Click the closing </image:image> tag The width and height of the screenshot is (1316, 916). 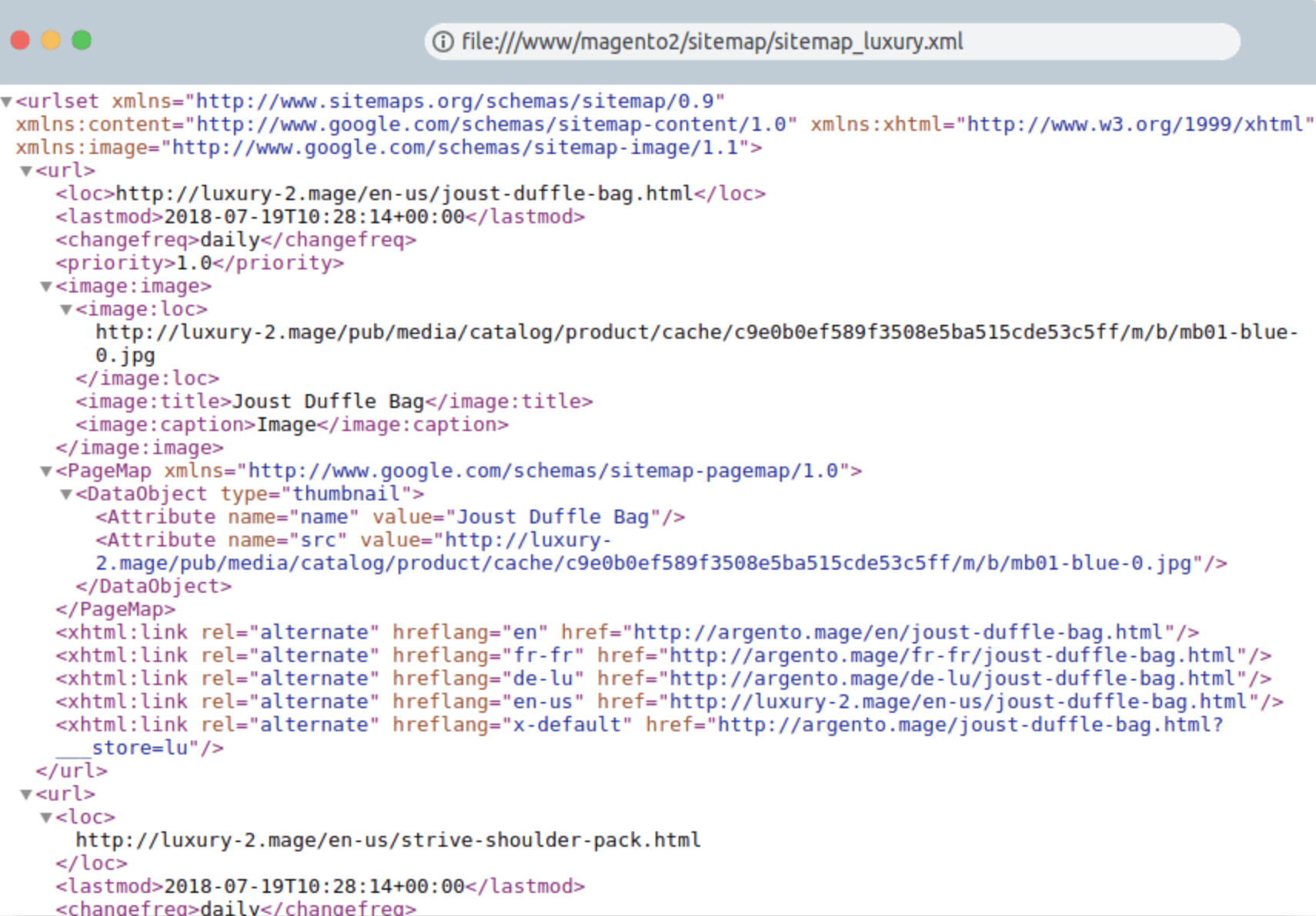click(x=139, y=448)
